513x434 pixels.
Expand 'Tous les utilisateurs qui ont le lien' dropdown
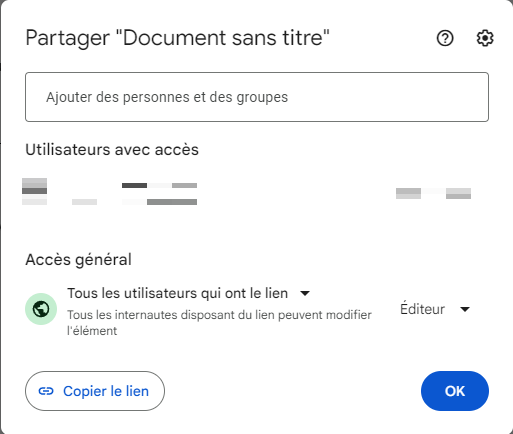pyautogui.click(x=189, y=293)
